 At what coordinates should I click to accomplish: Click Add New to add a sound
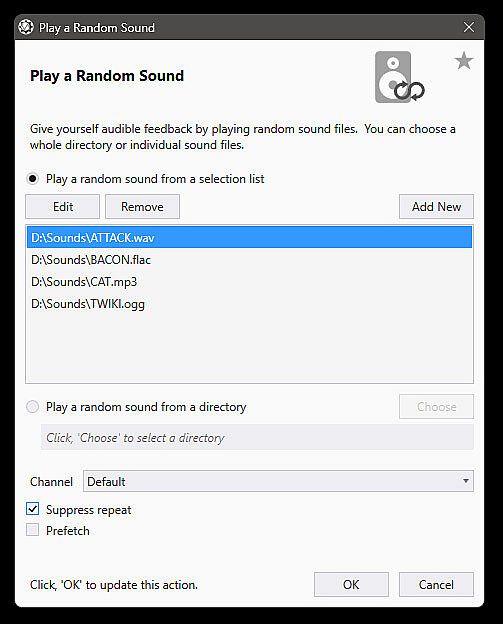(437, 207)
